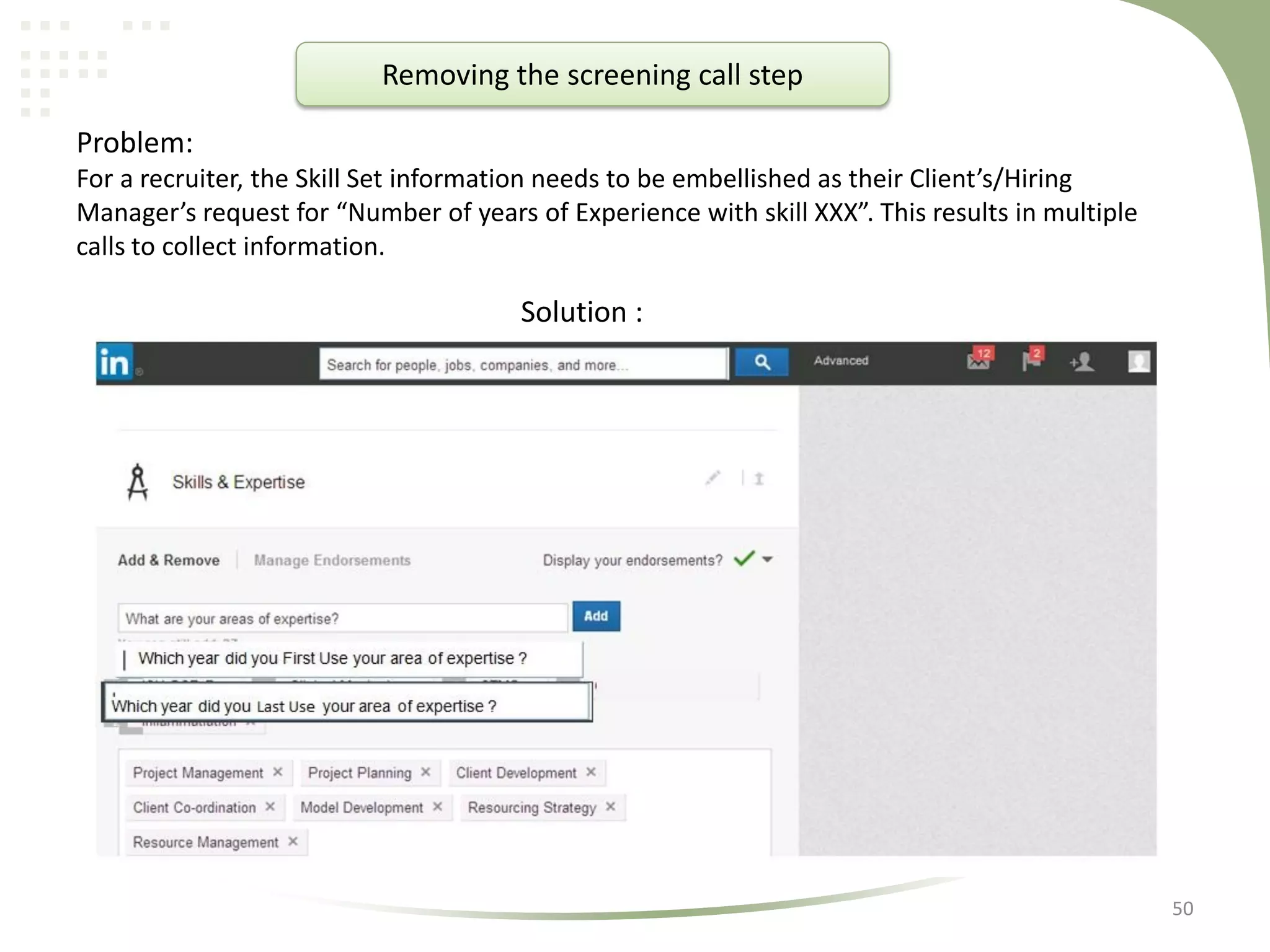This screenshot has height=952, width=1270.
Task: Switch to the Manage Endorsements tab
Action: (332, 560)
